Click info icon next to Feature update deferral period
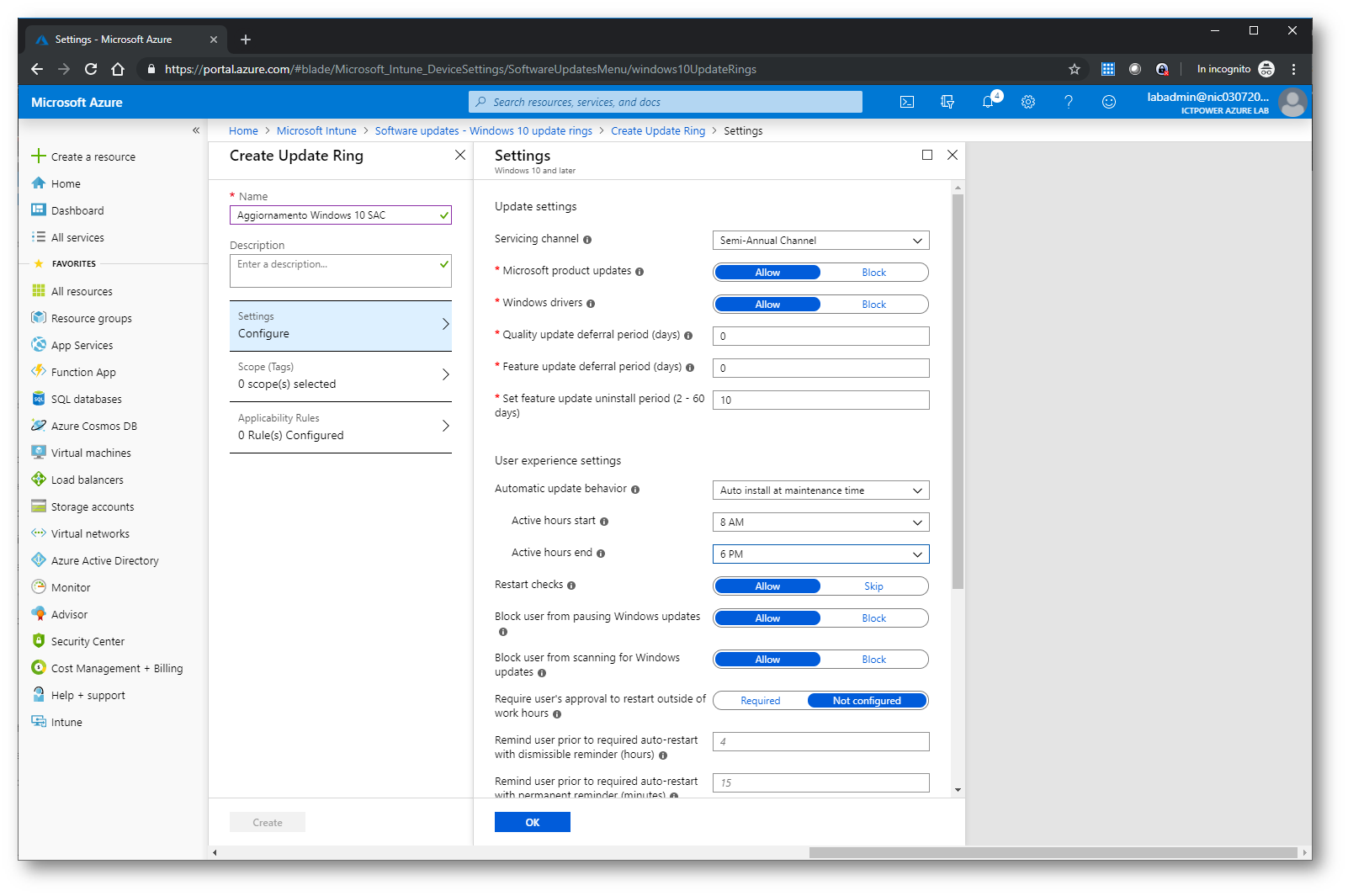The height and width of the screenshot is (896, 1348). (690, 368)
